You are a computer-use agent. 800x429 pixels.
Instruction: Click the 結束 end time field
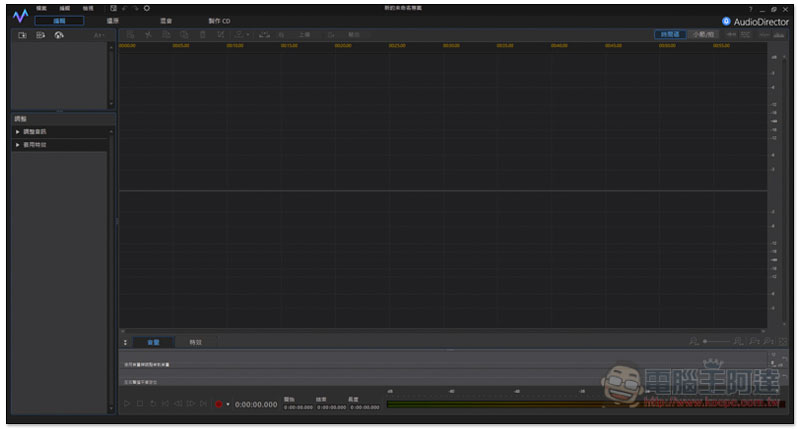(x=331, y=407)
